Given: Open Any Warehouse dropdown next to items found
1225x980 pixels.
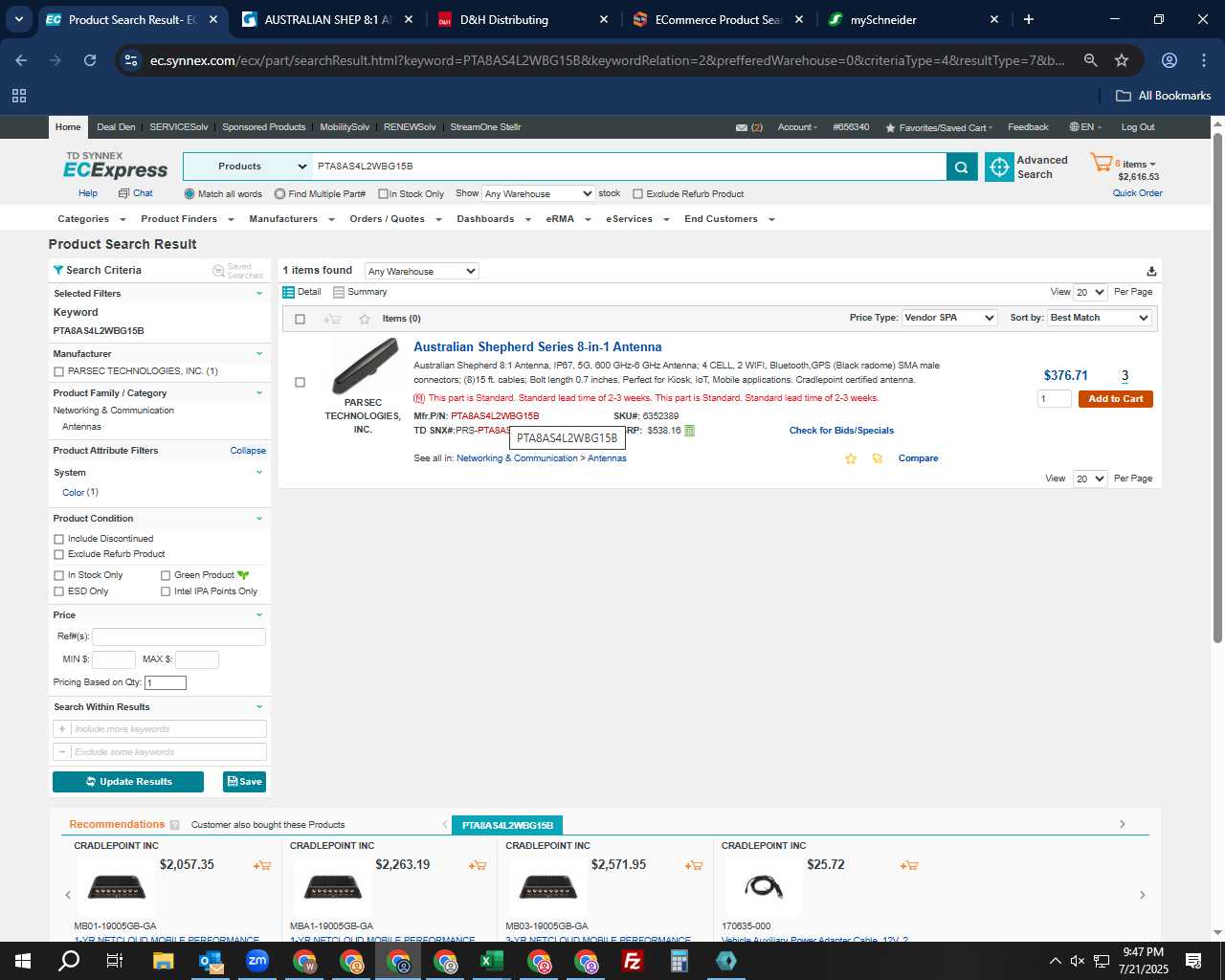Looking at the screenshot, I should tap(421, 272).
